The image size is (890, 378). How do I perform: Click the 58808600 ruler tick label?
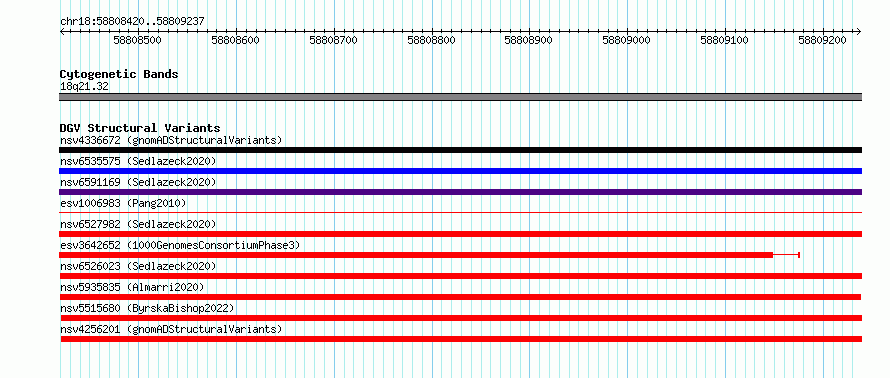pyautogui.click(x=236, y=40)
